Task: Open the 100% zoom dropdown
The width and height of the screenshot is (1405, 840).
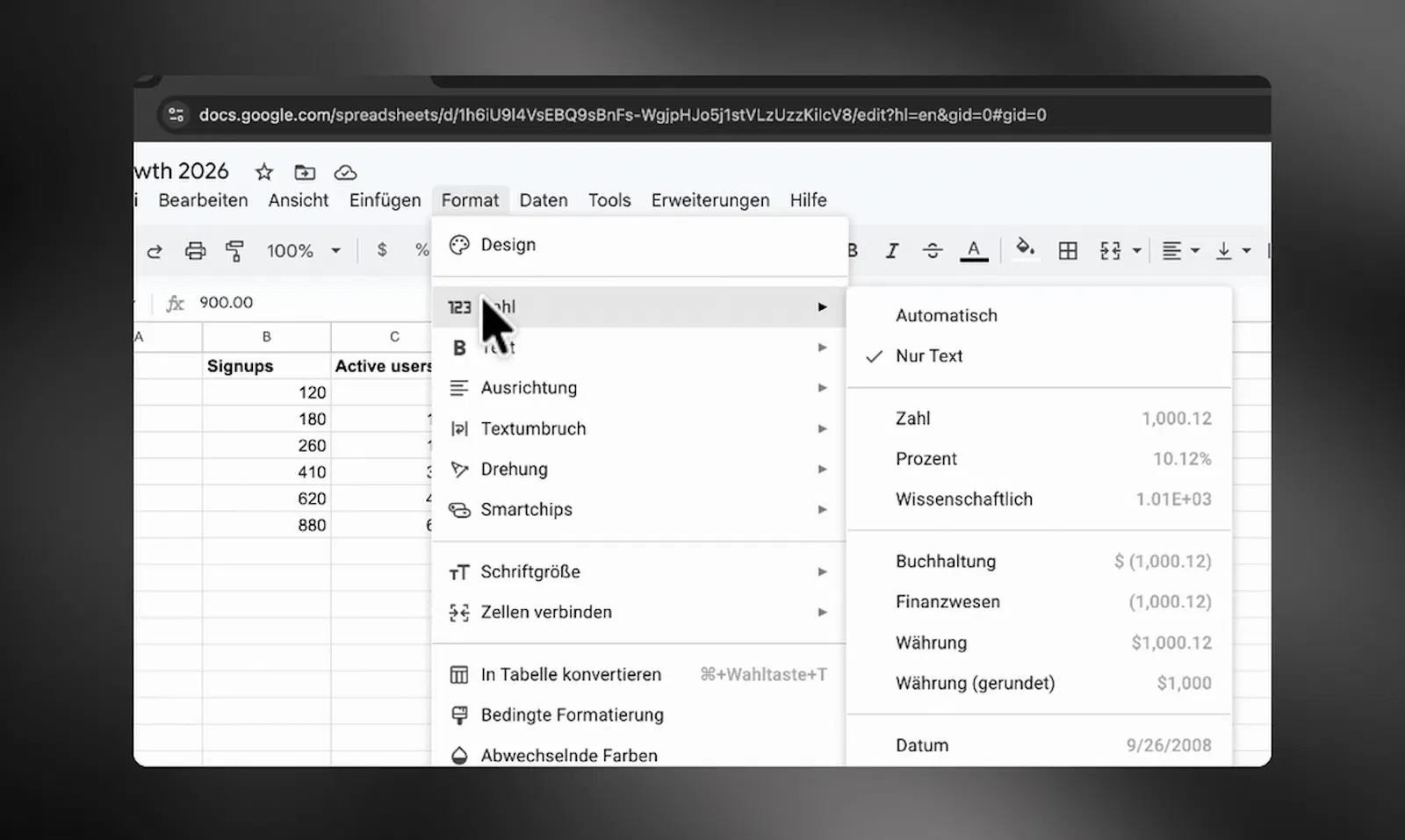Action: coord(304,251)
